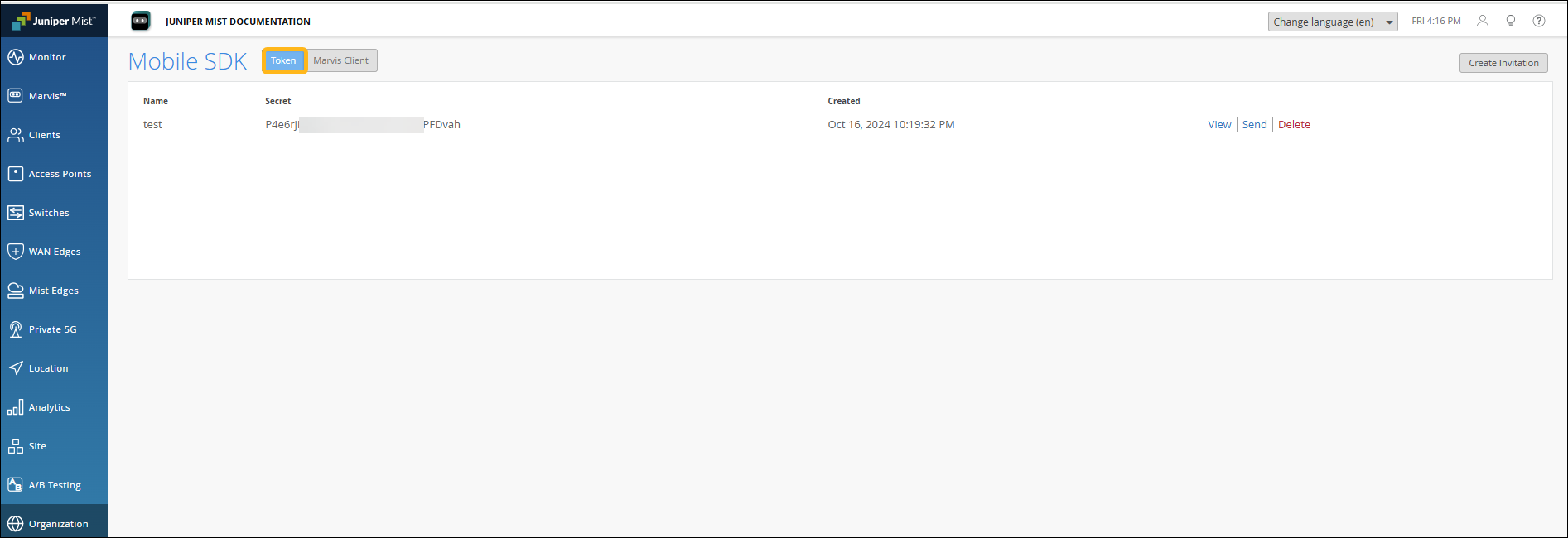Open WAN Edges shield icon
The image size is (1568, 538).
16,252
